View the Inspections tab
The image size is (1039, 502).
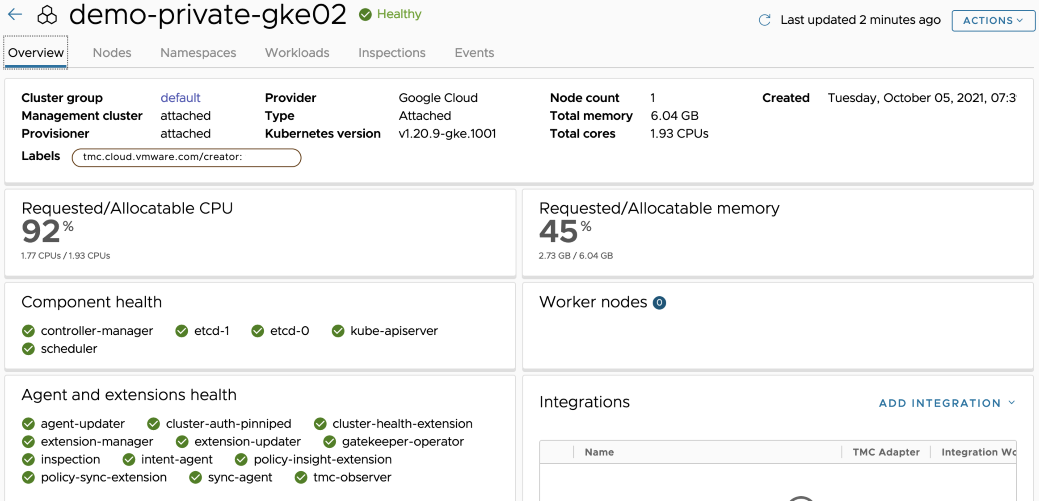click(392, 53)
